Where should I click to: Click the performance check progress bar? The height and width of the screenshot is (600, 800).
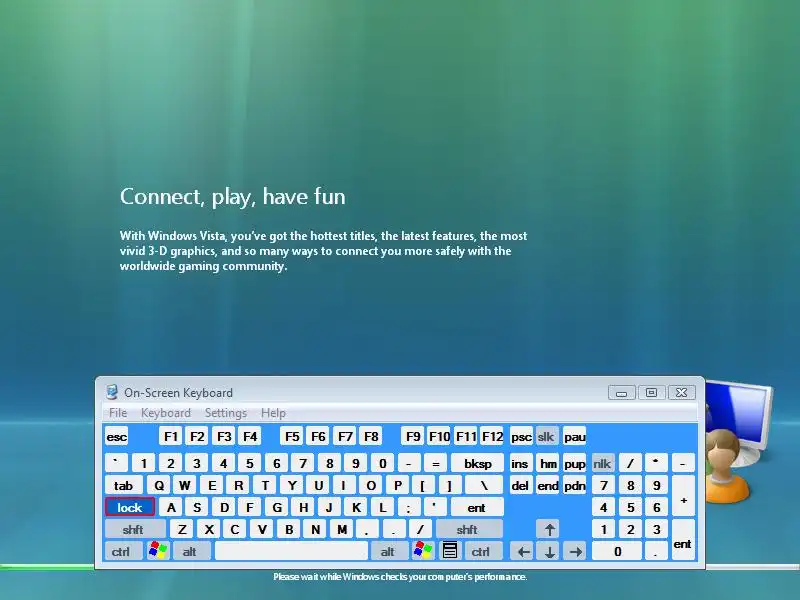point(400,567)
